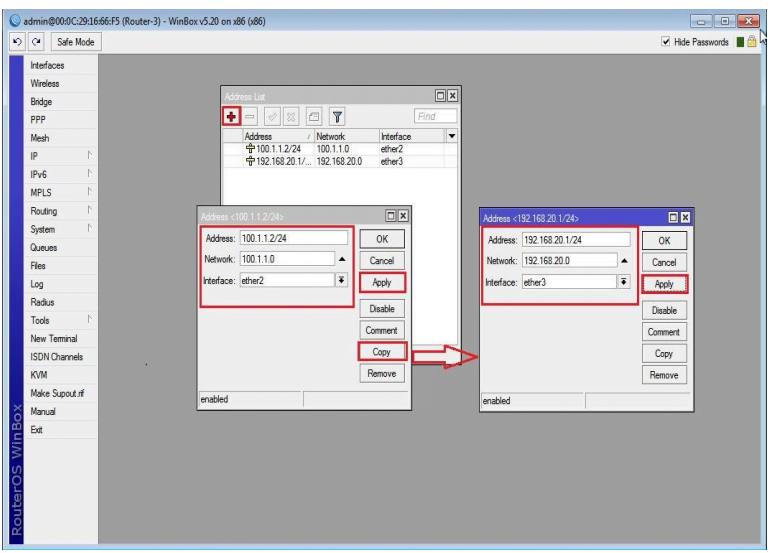Collapse the Network field for 100.1.1.0
The image size is (771, 553).
(x=341, y=259)
